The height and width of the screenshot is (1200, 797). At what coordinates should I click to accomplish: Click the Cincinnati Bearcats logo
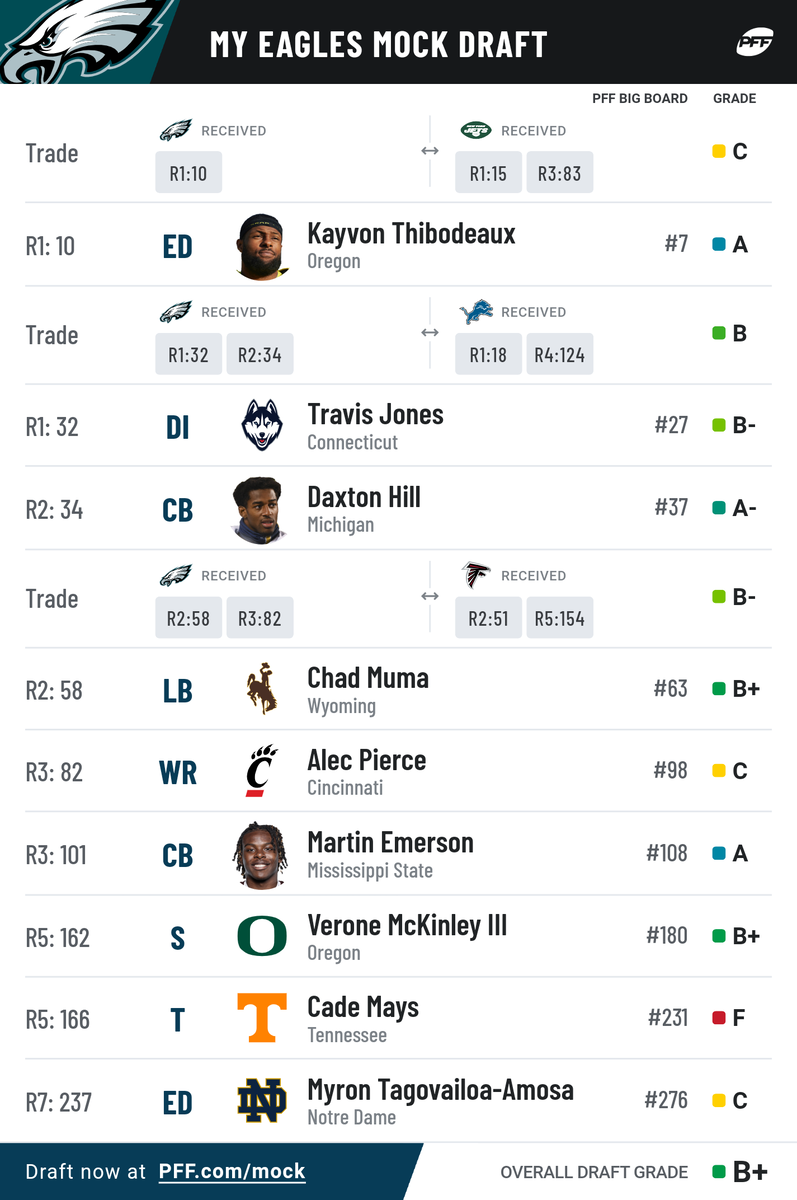point(262,771)
